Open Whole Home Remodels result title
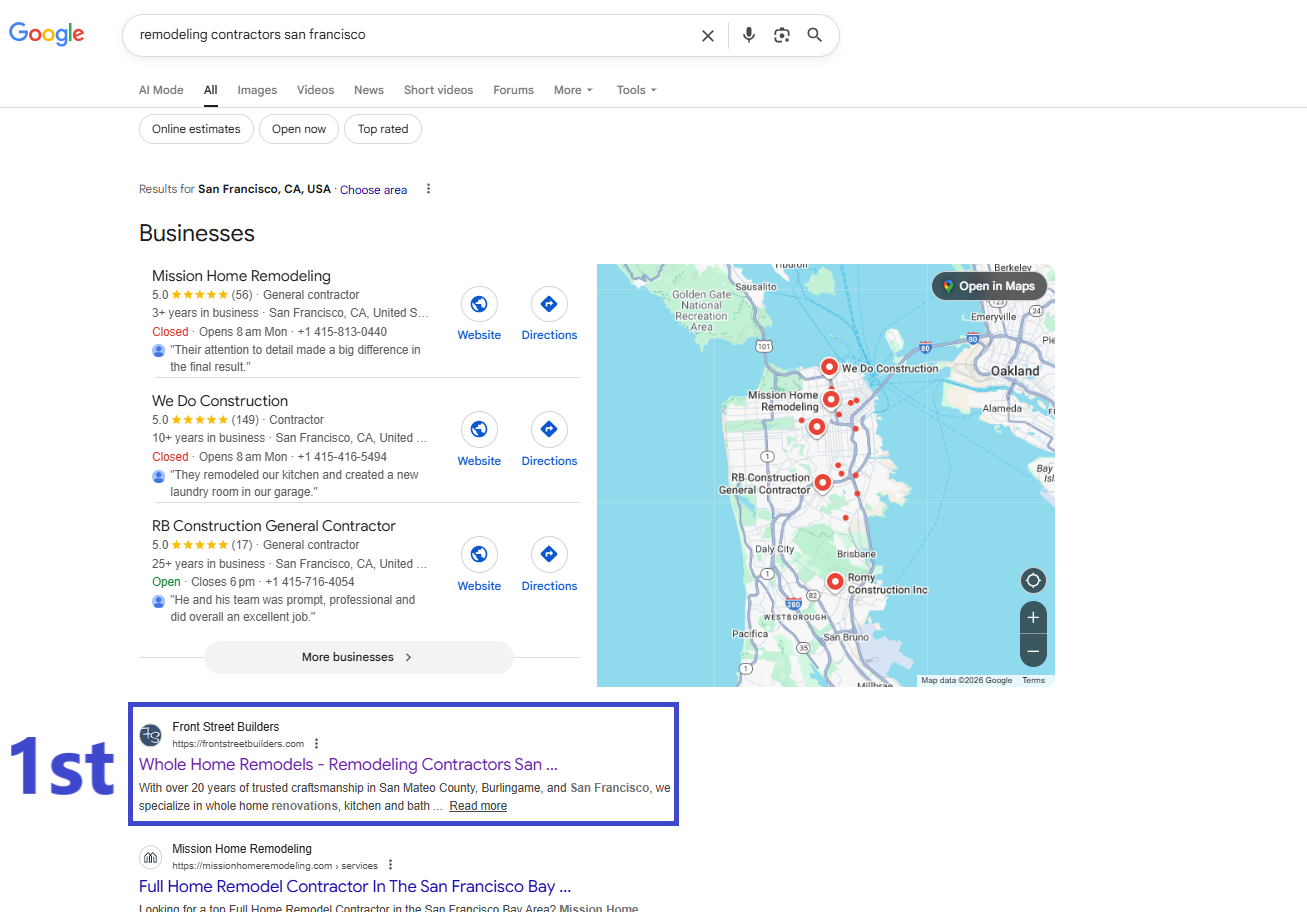Viewport: 1307px width, 912px height. pyautogui.click(x=348, y=765)
